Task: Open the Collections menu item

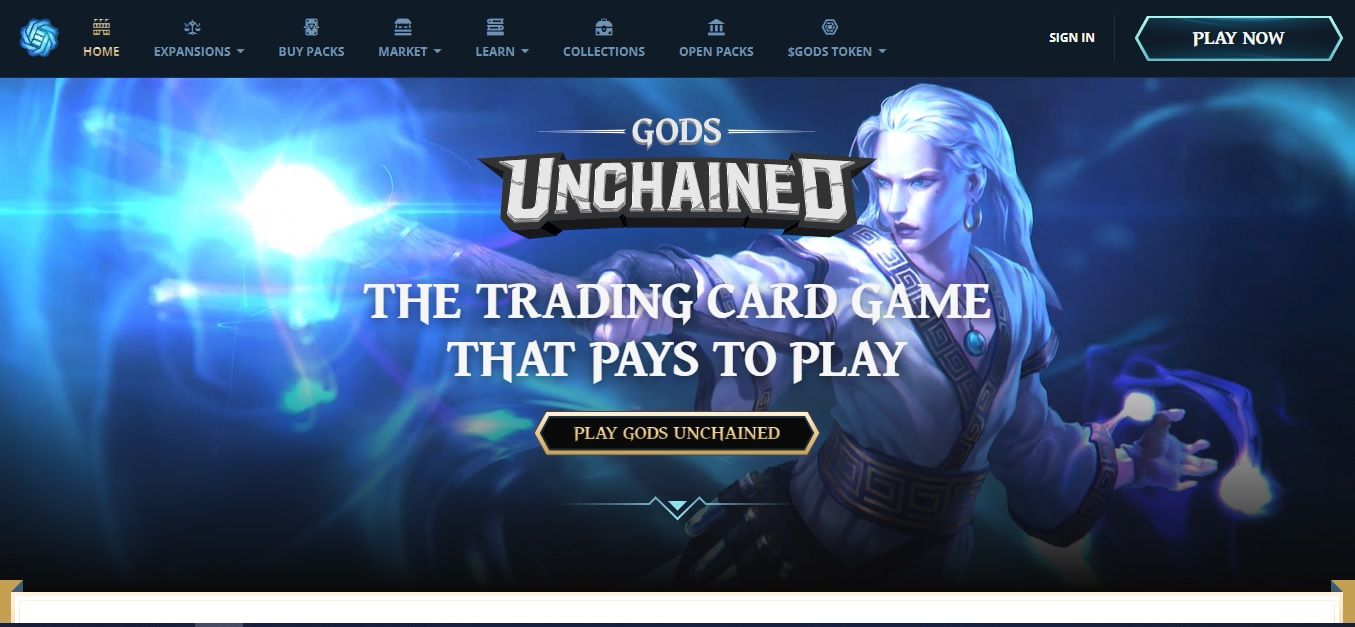Action: [x=604, y=51]
